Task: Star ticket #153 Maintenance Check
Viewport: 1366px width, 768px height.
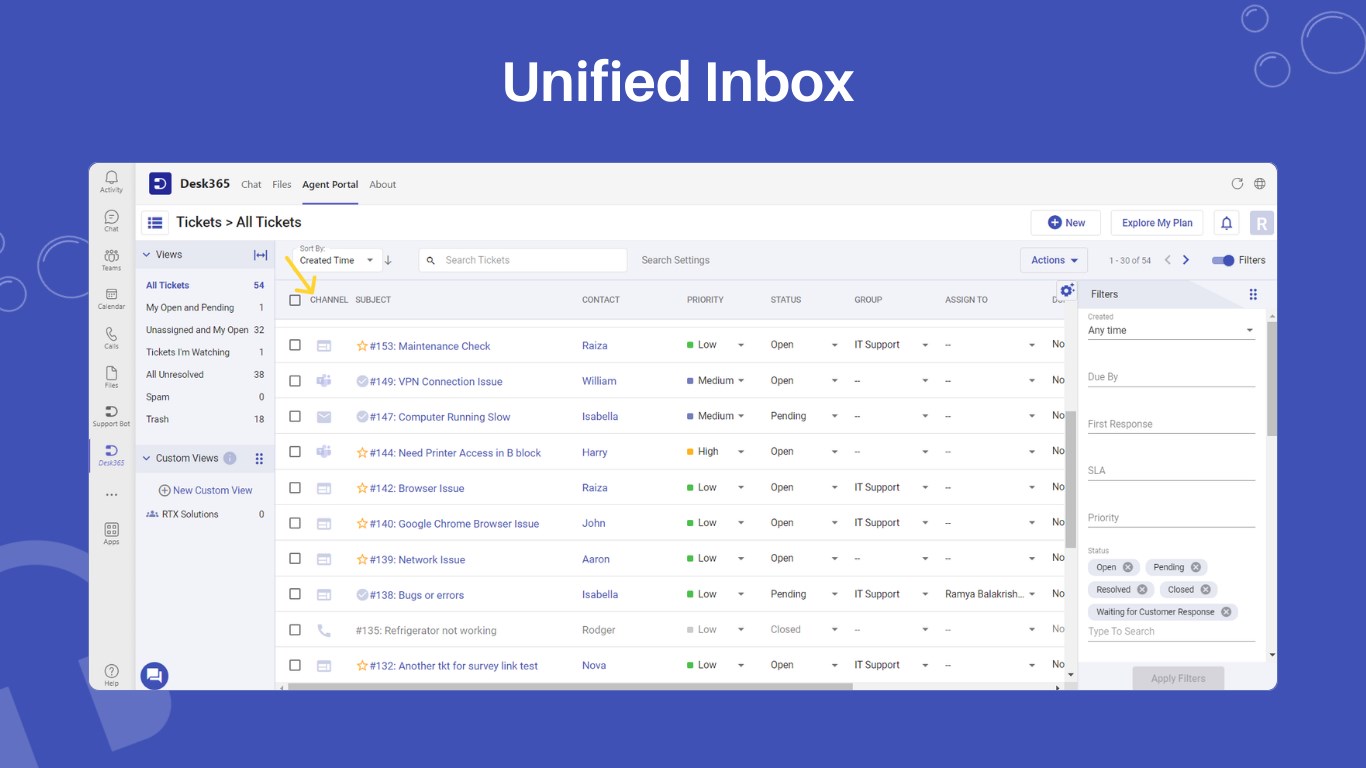Action: pos(362,346)
